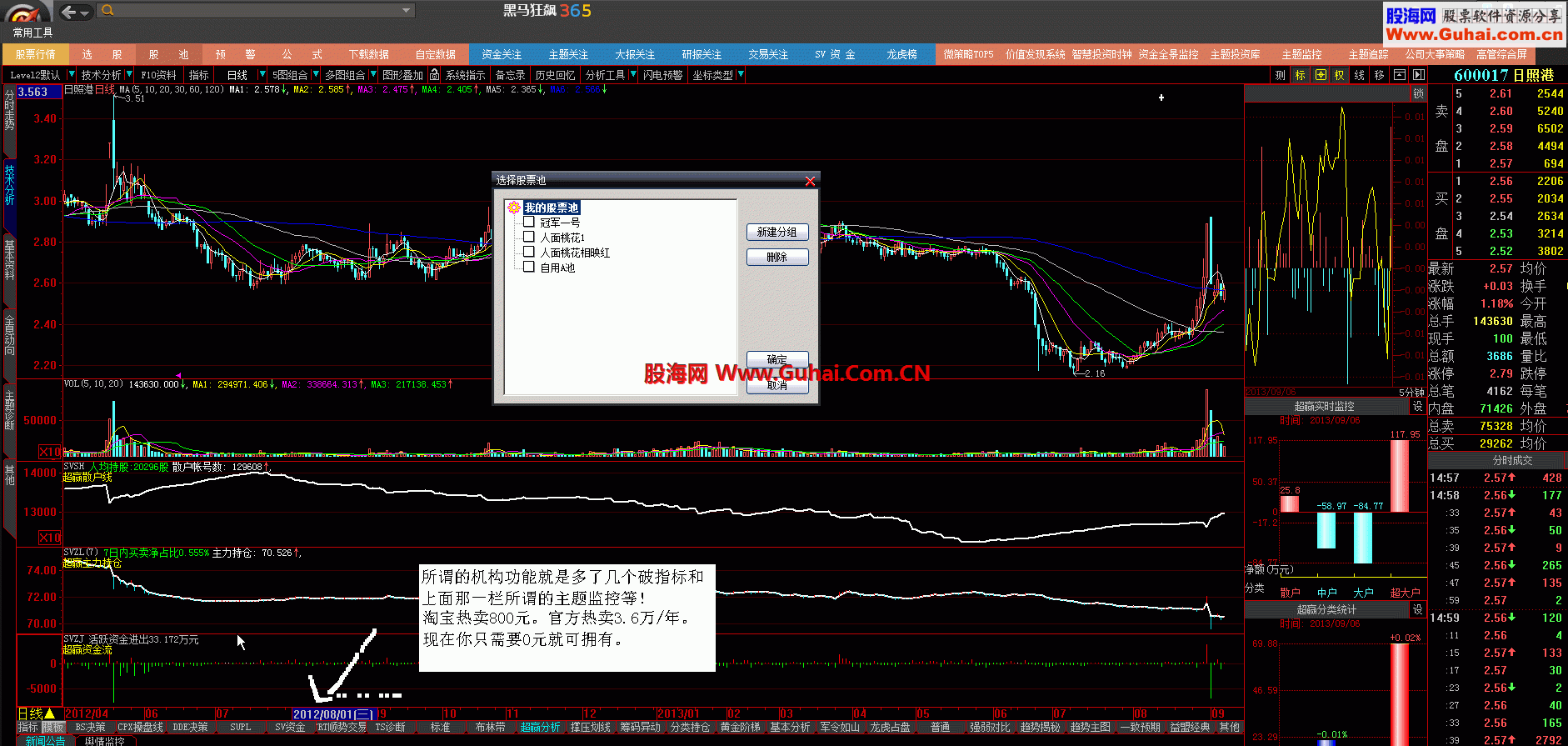Open the search box dropdown arrow

tap(407, 11)
